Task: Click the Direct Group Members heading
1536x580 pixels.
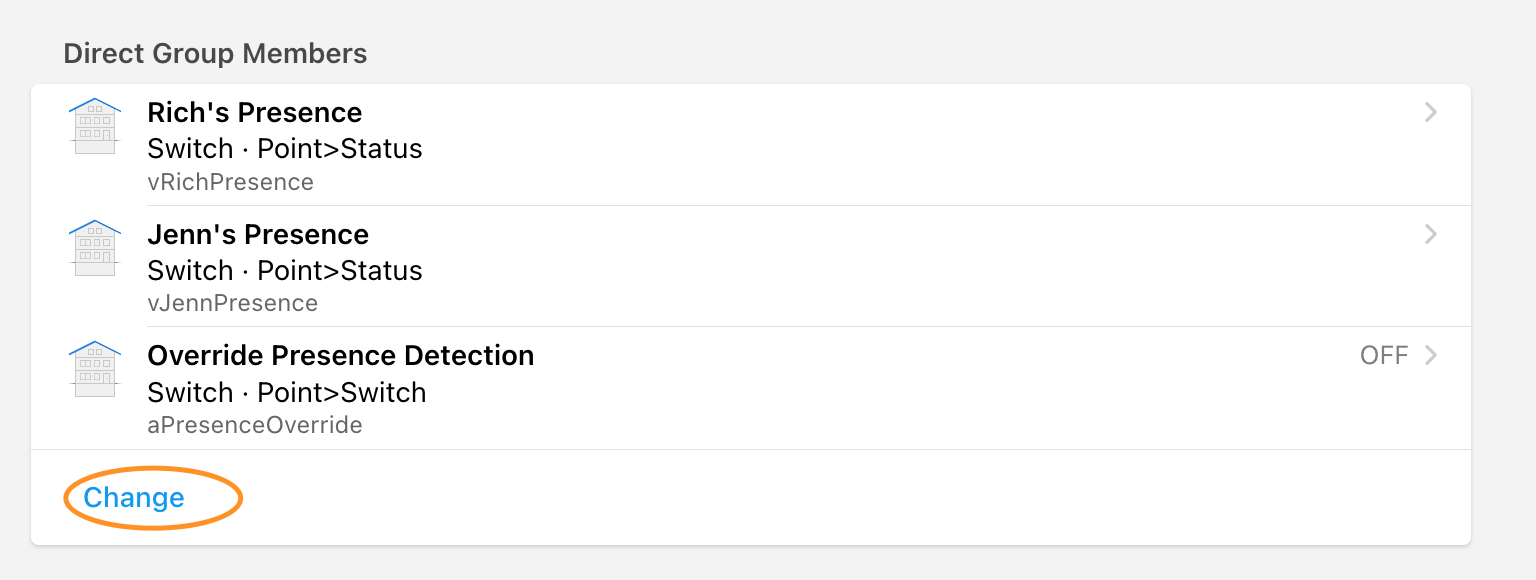Action: point(215,53)
